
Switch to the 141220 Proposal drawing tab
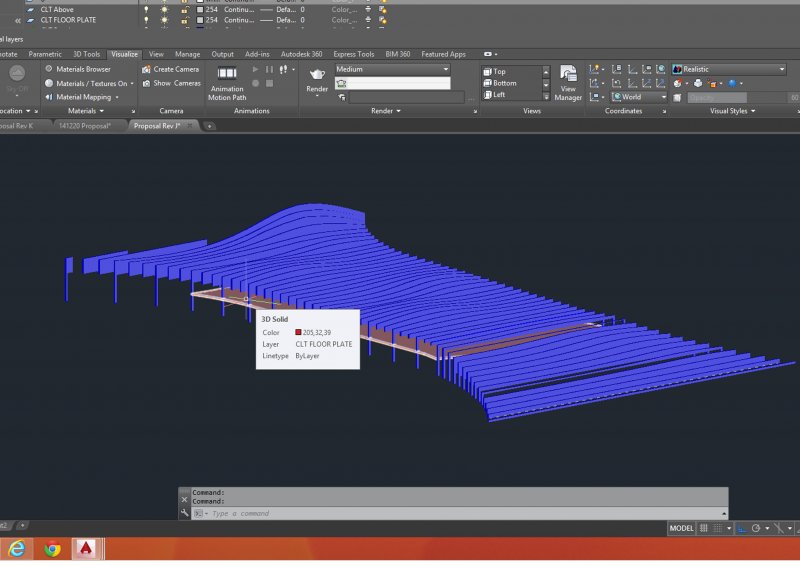point(86,125)
